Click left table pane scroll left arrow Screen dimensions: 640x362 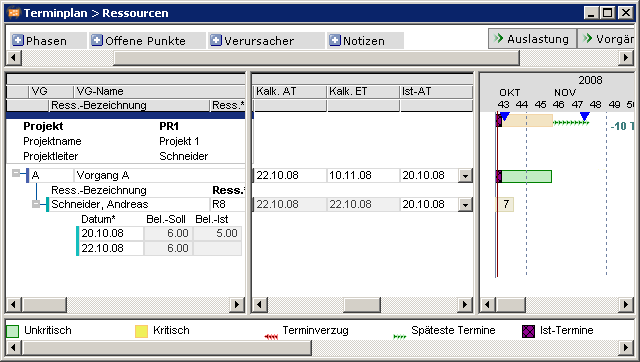tap(14, 304)
